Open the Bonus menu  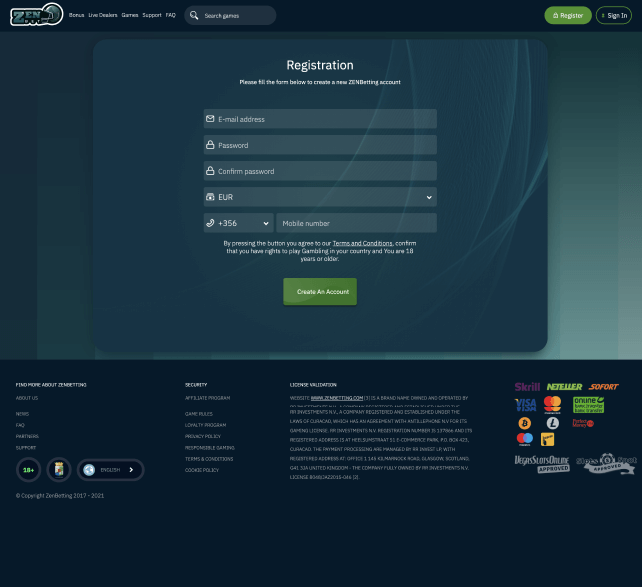tap(77, 15)
